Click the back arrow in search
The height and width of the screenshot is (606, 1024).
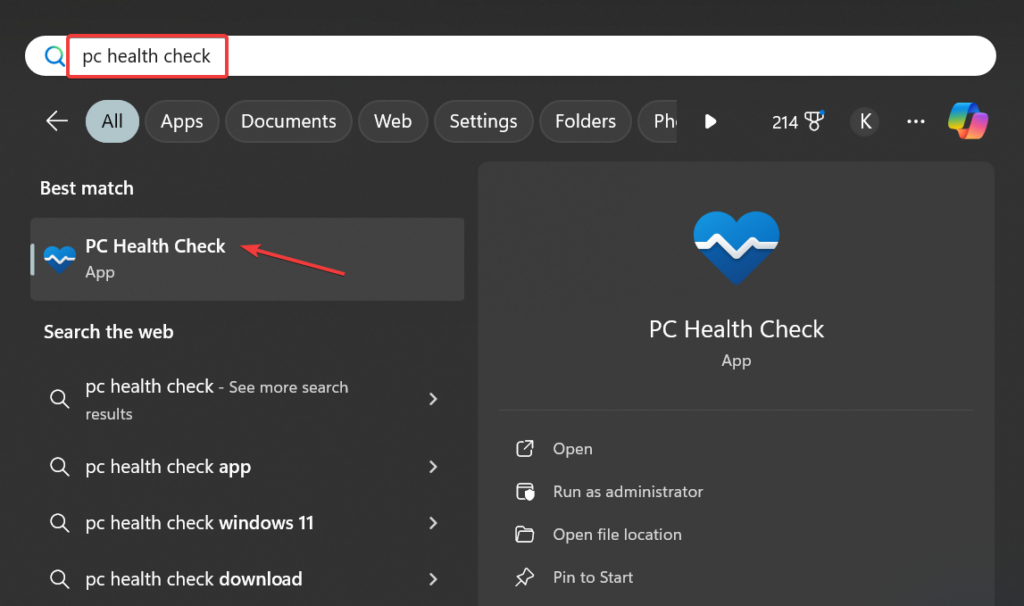click(57, 121)
